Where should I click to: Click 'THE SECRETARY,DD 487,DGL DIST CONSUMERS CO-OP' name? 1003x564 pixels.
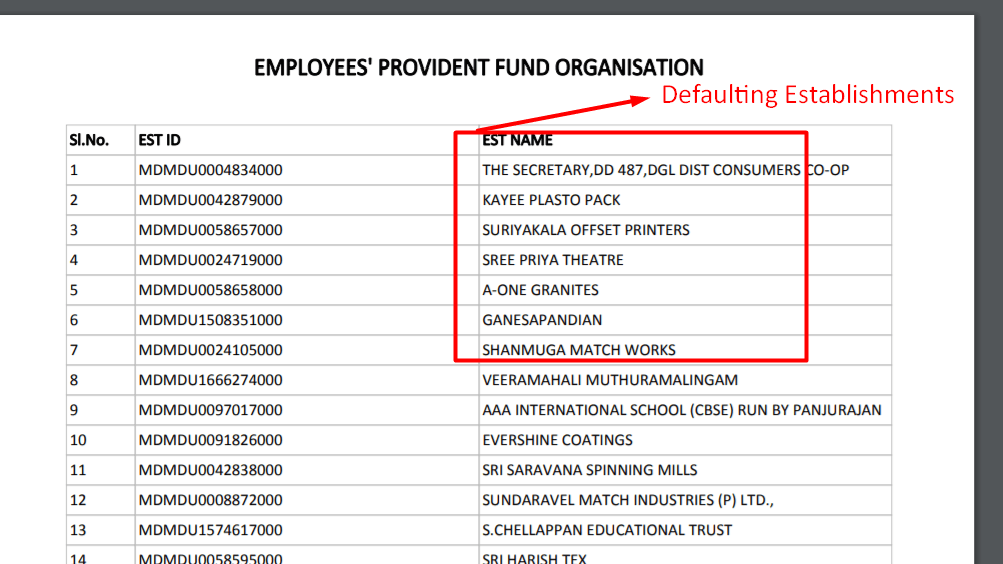[x=665, y=170]
